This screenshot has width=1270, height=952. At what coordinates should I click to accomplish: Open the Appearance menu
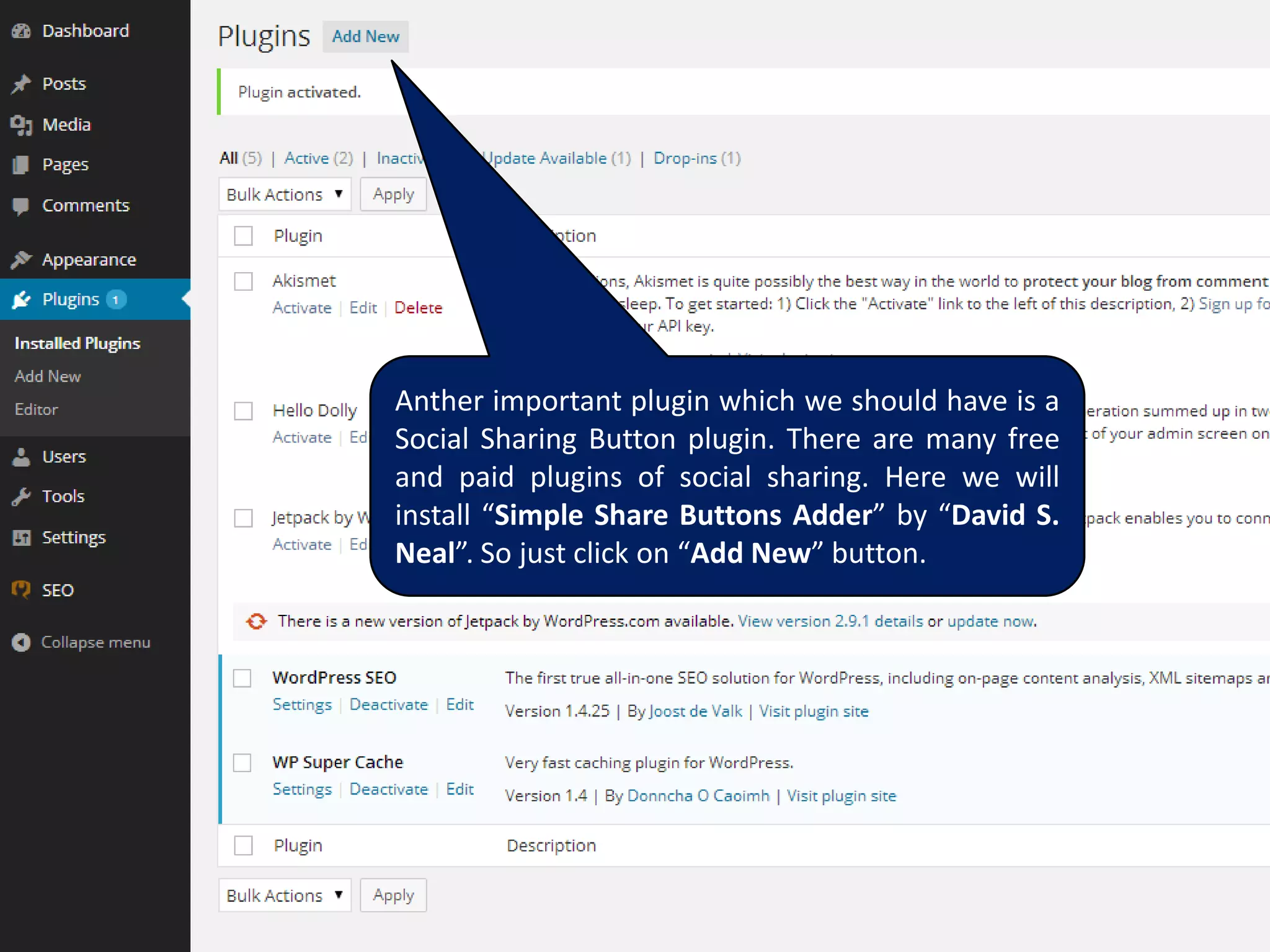click(89, 259)
